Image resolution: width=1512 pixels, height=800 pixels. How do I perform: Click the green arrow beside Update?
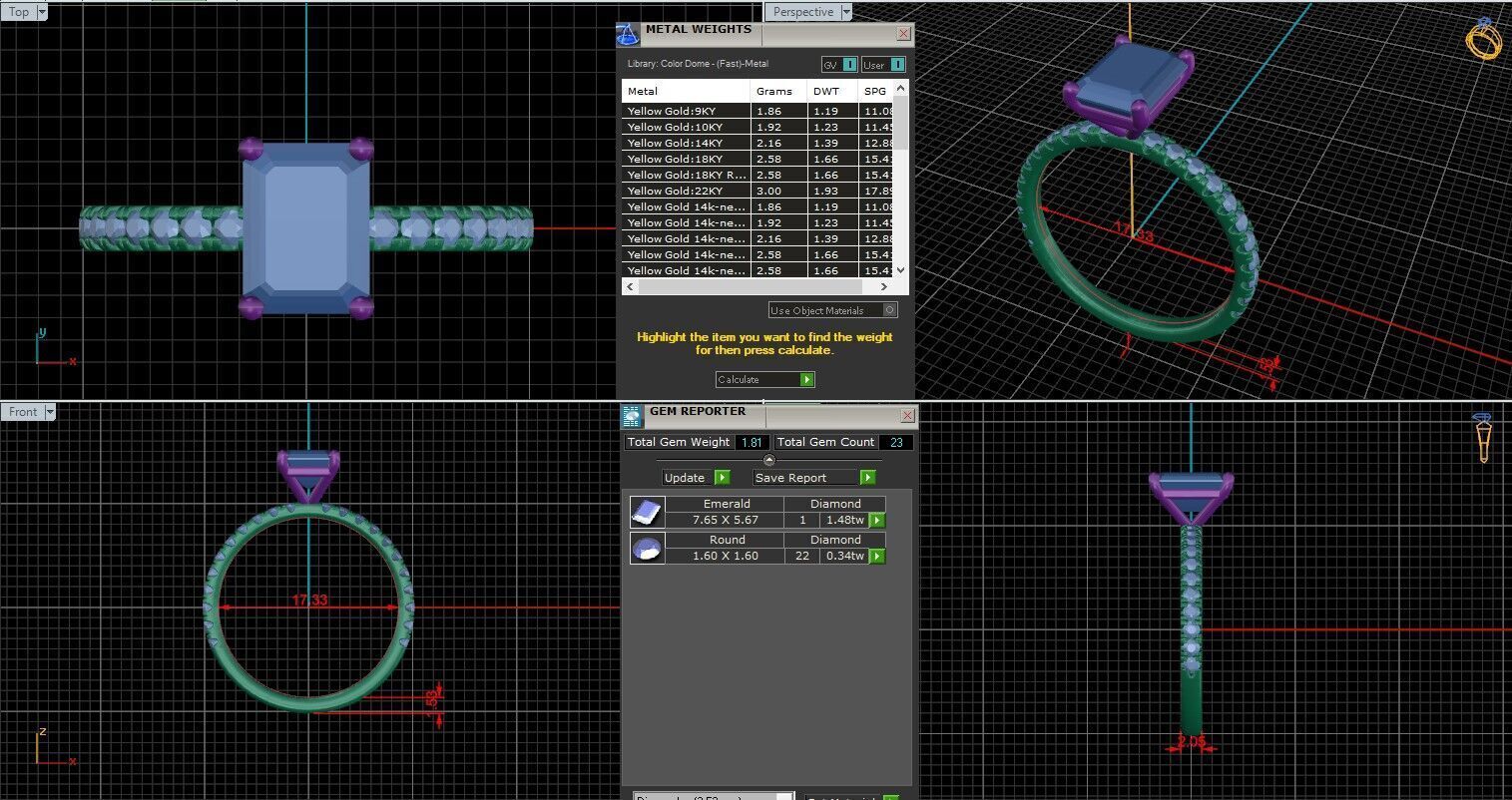click(x=723, y=478)
